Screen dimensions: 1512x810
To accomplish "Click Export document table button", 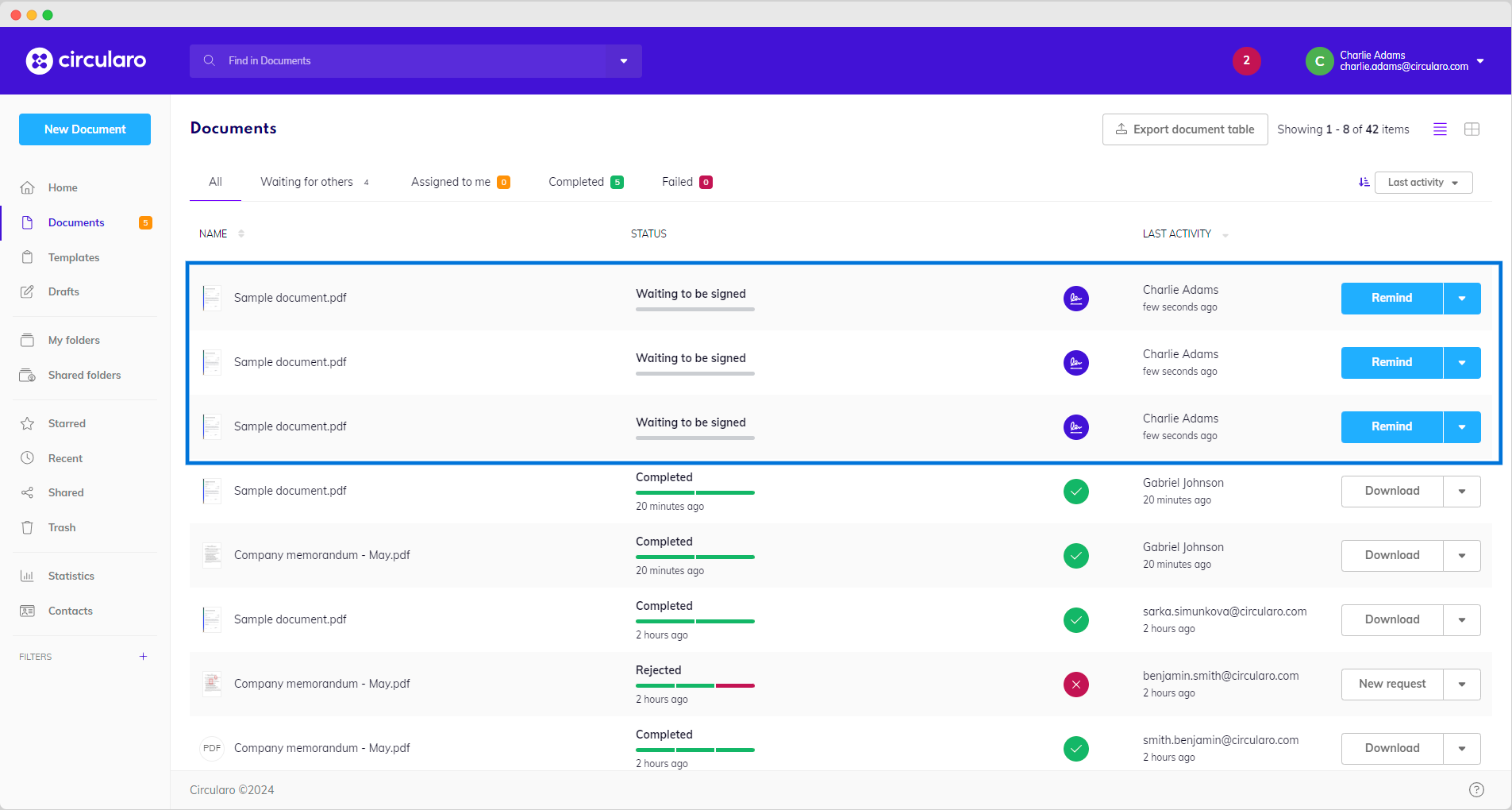I will tap(1184, 129).
